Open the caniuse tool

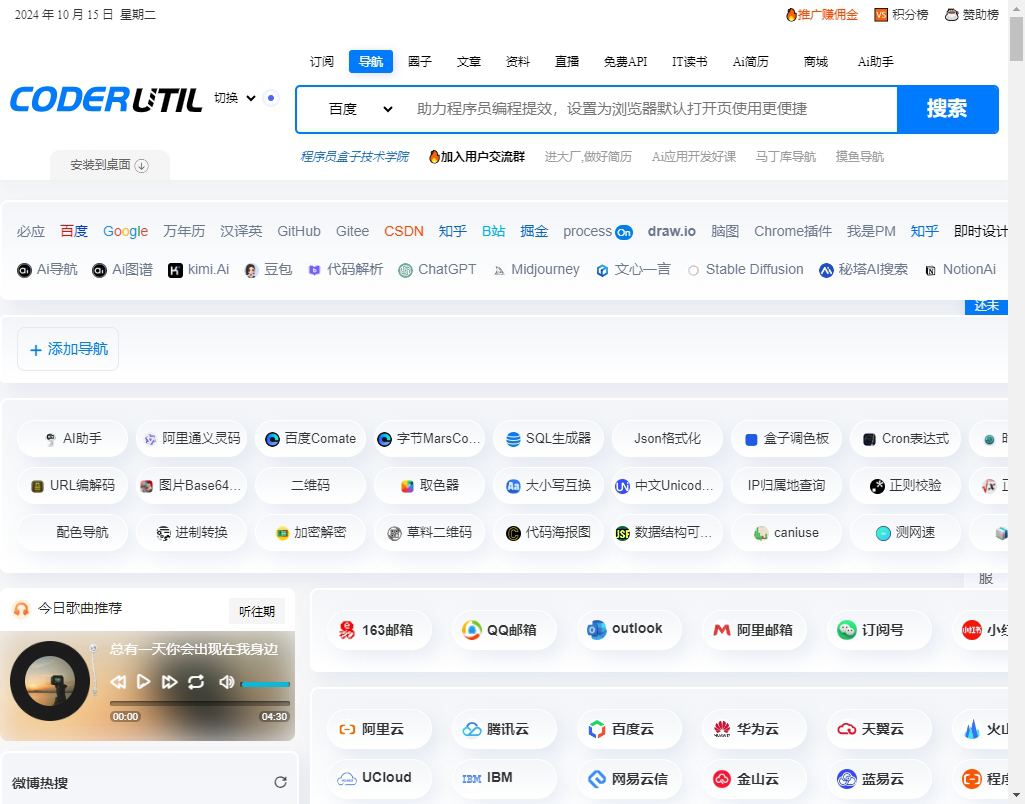pos(786,533)
